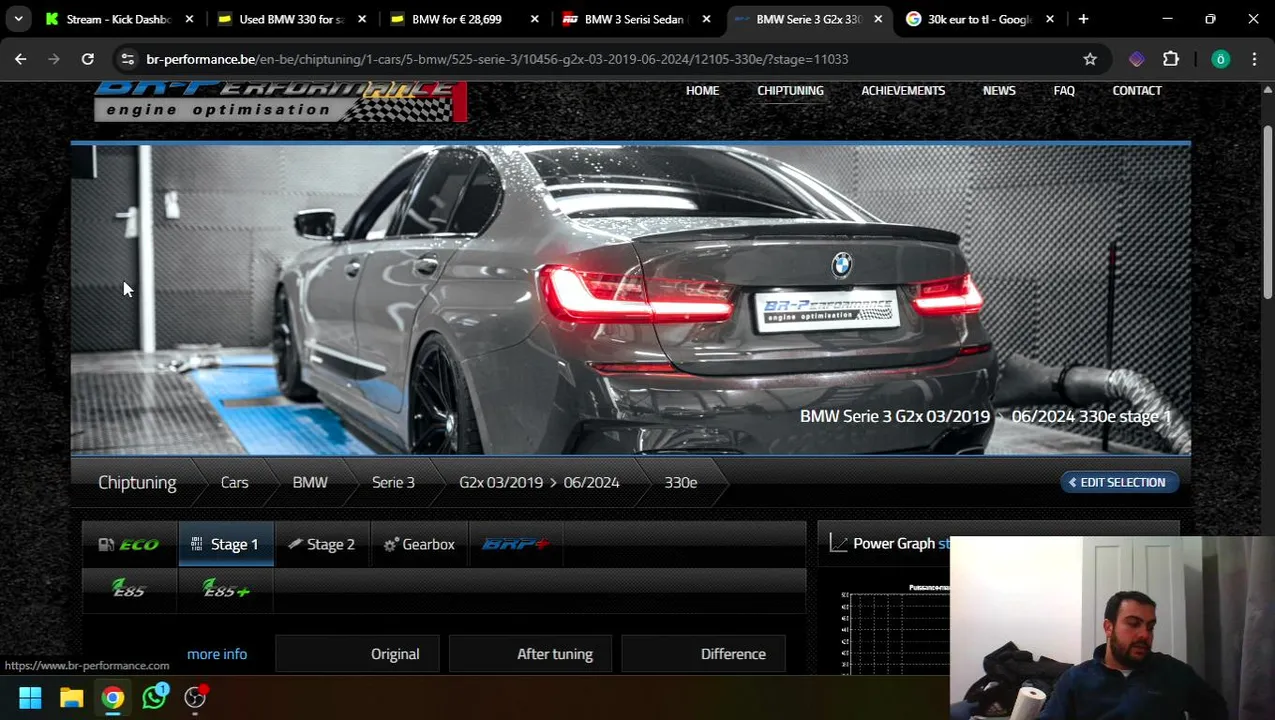Go to Serie 3 breadcrumb
The height and width of the screenshot is (720, 1275).
tap(393, 482)
